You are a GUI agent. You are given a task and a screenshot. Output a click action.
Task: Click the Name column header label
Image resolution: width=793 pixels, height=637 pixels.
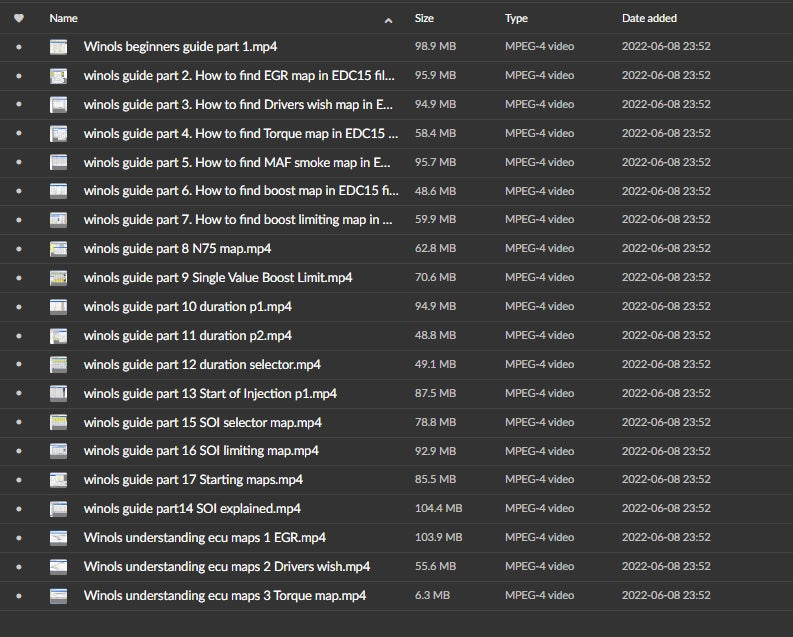coord(63,18)
